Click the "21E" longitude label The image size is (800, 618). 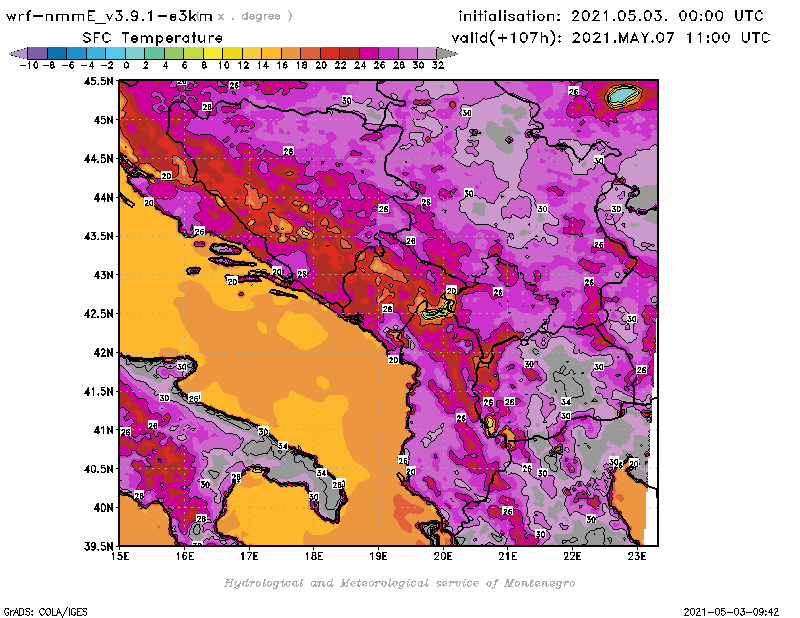tap(508, 556)
